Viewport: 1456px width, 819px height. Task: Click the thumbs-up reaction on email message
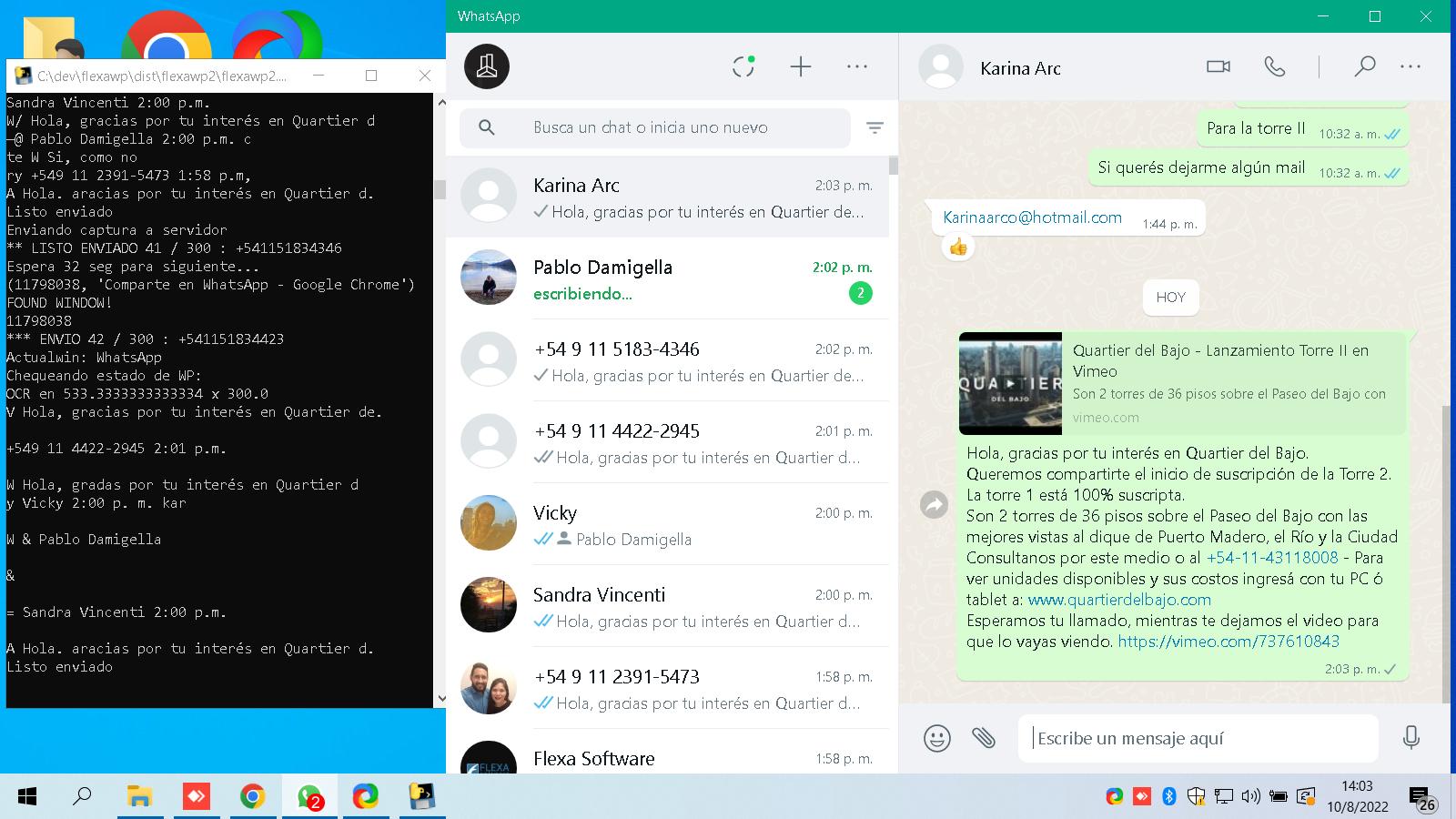tap(957, 247)
